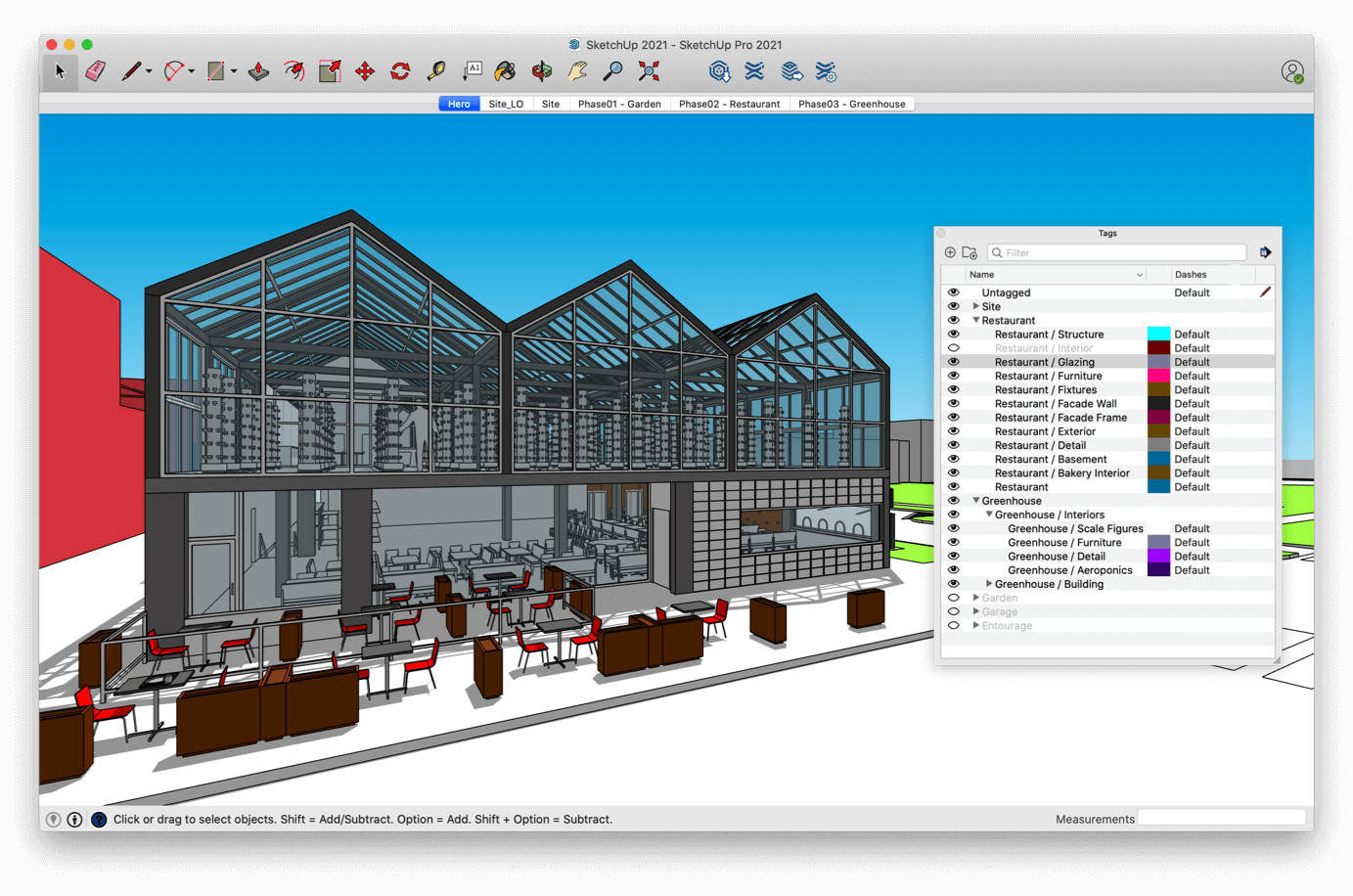1353x896 pixels.
Task: Click the Zoom Extents icon
Action: [647, 70]
